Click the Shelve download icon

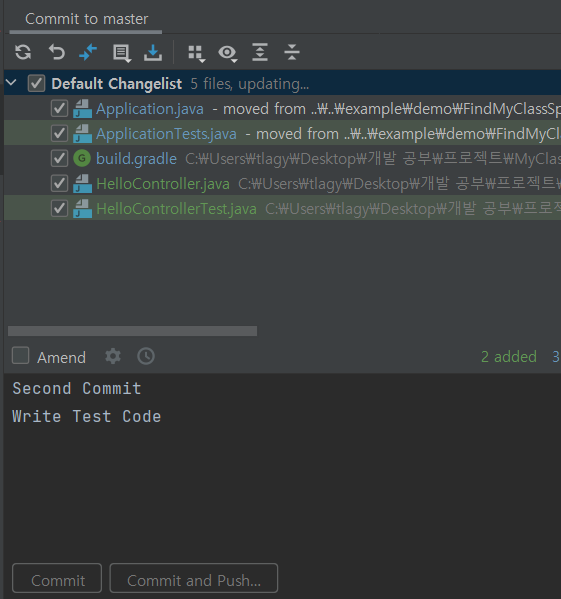[x=153, y=52]
